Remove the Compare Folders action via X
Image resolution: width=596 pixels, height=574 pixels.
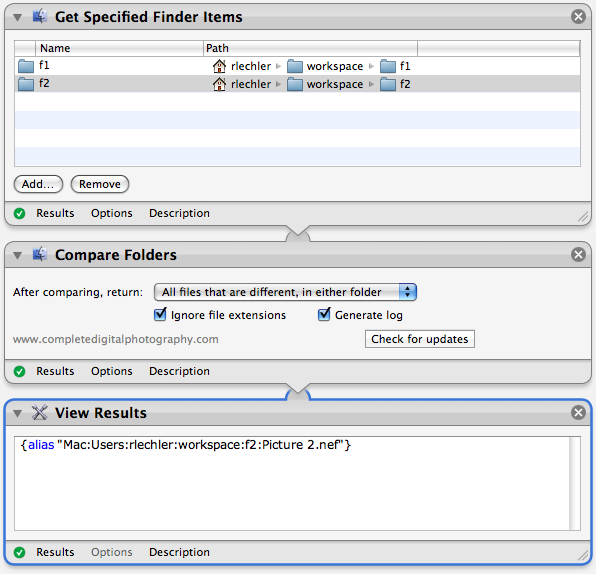click(578, 254)
